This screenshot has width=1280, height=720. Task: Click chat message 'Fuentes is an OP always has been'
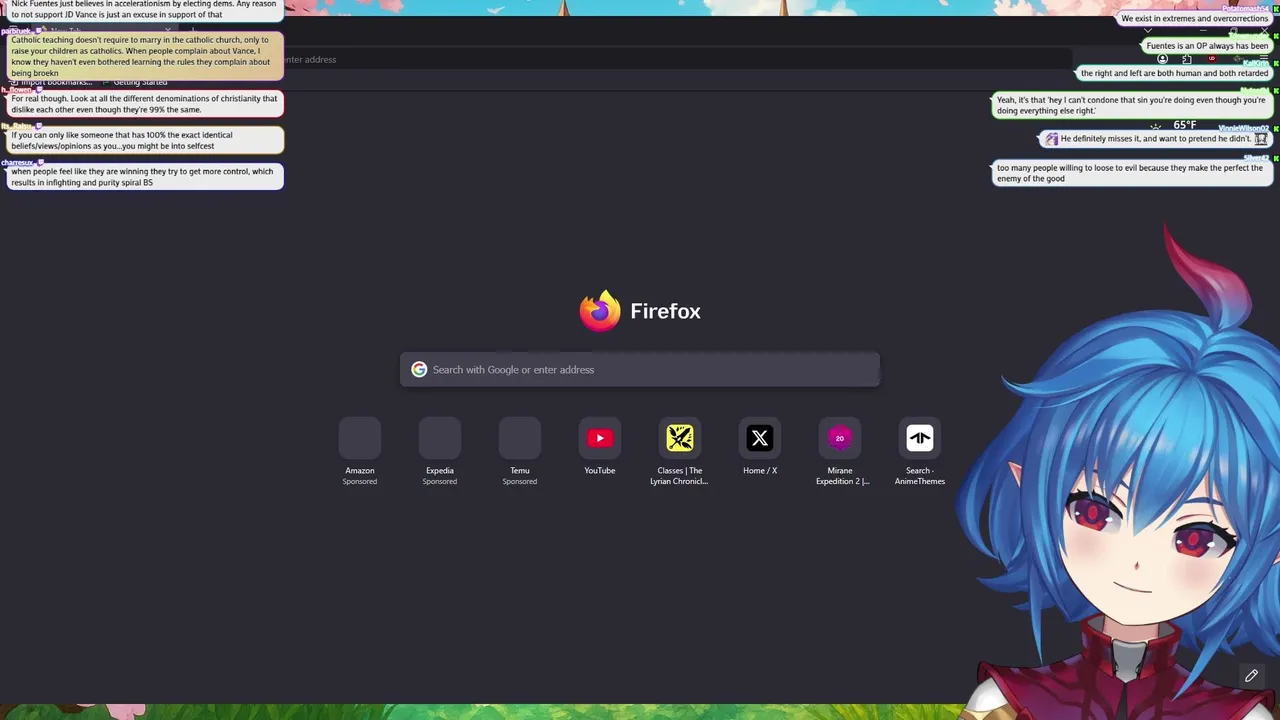[1207, 46]
